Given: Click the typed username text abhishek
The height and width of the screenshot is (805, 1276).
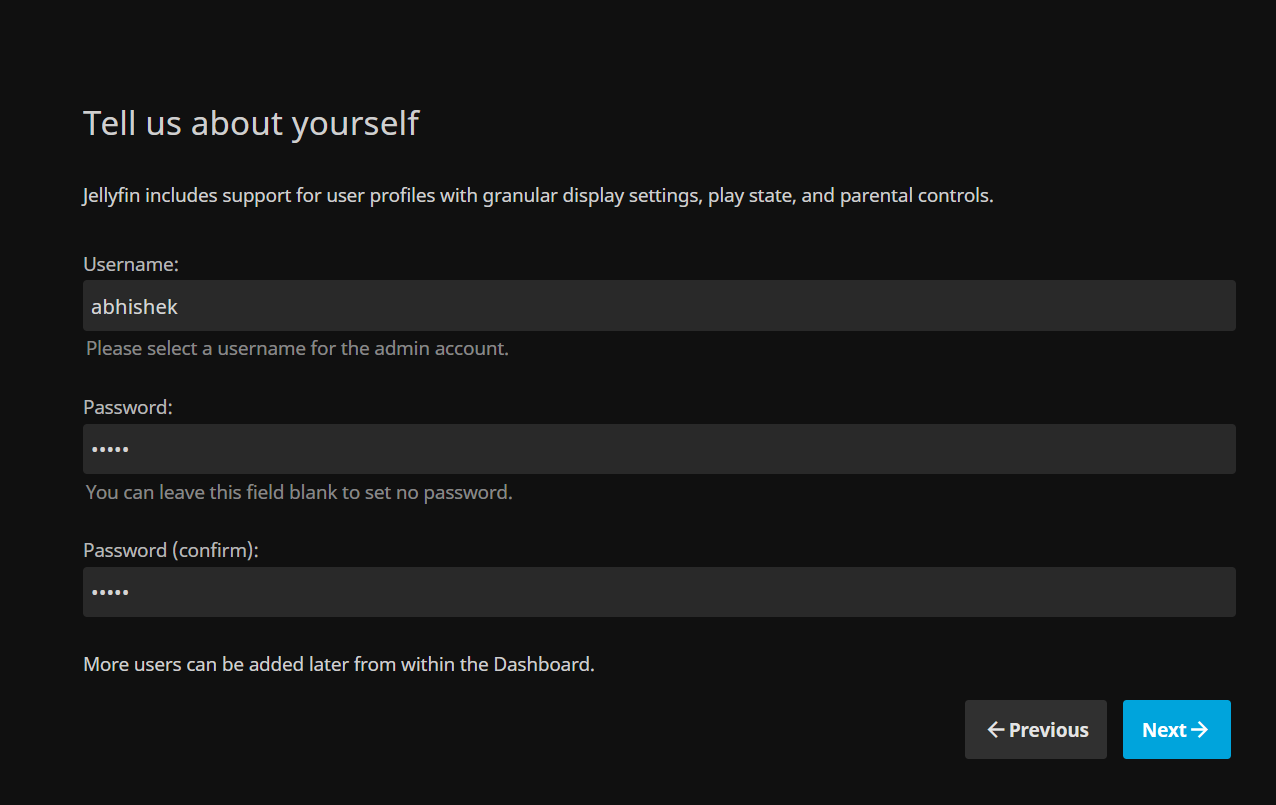Looking at the screenshot, I should click(x=134, y=307).
